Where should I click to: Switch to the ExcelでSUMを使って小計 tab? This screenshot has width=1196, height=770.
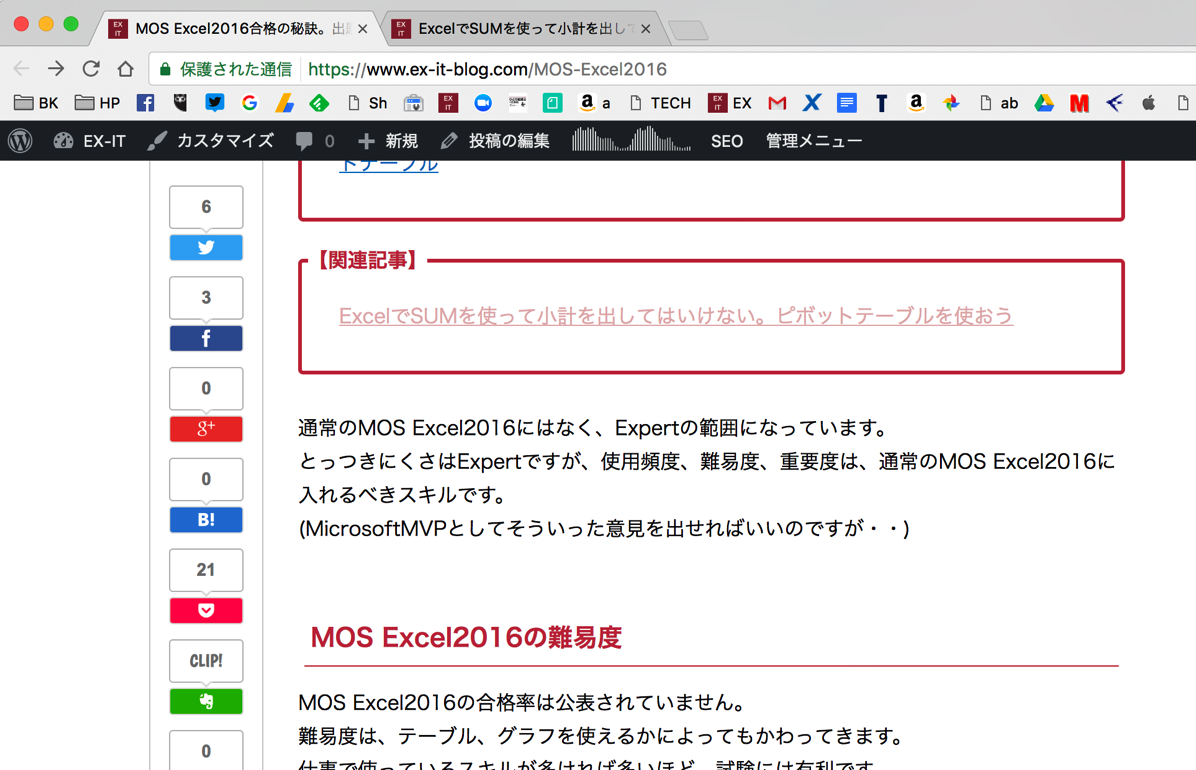point(522,28)
